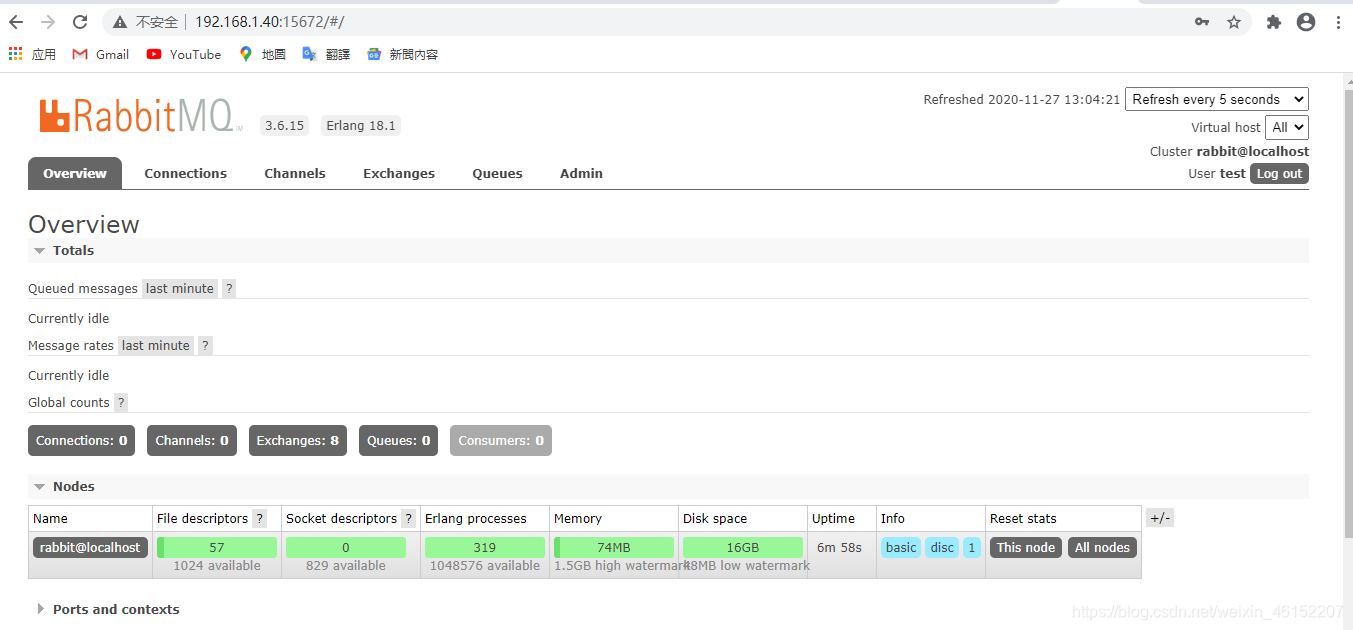Reset stats for This node

[1026, 547]
